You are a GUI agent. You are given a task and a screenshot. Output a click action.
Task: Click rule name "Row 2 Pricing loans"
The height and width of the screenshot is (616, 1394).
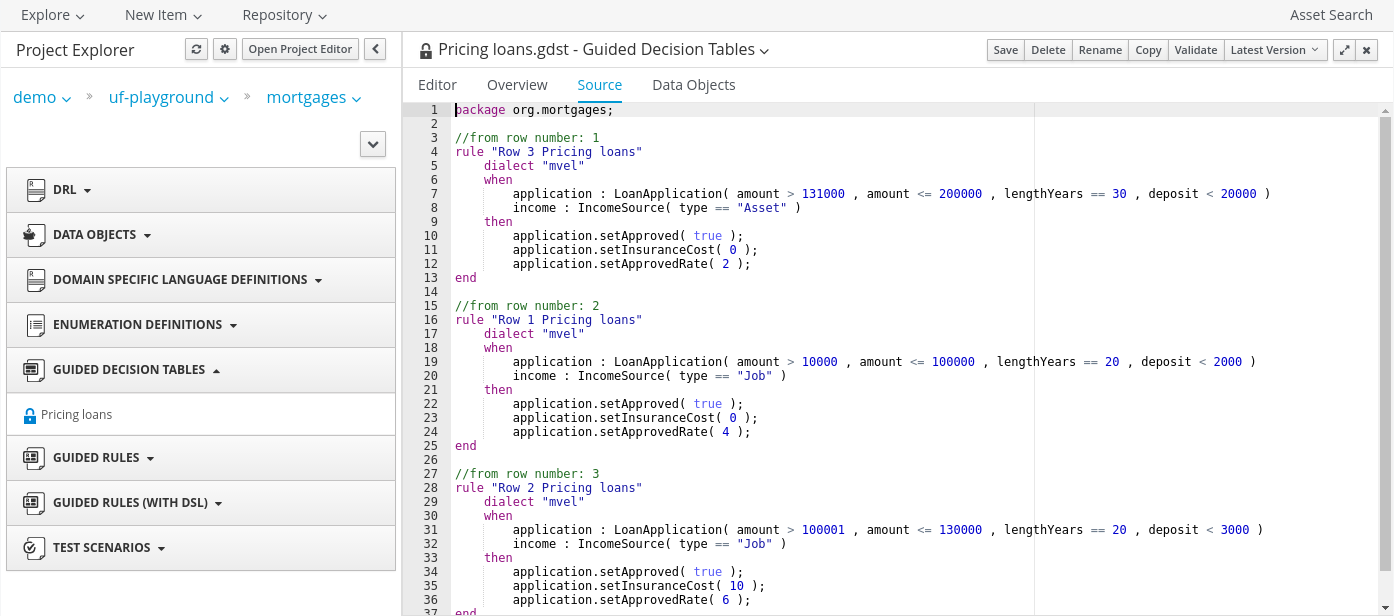click(x=566, y=488)
